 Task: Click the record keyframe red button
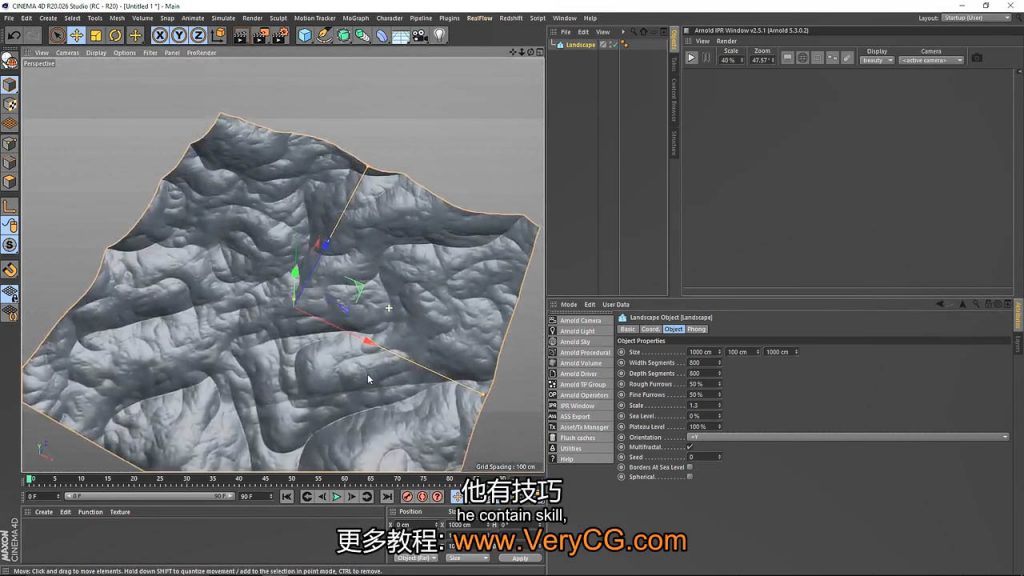coord(407,497)
